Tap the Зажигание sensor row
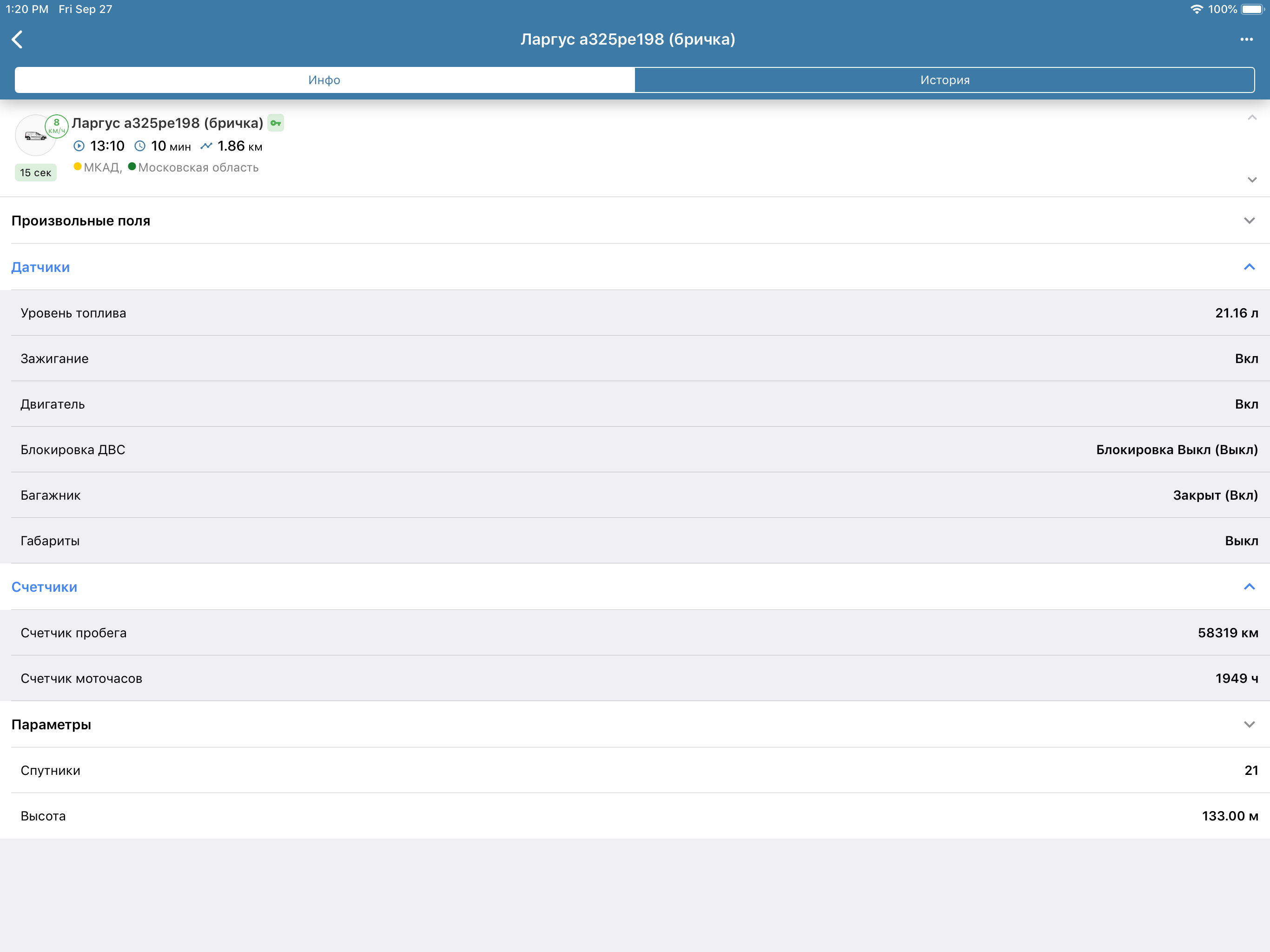1270x952 pixels. pos(635,358)
